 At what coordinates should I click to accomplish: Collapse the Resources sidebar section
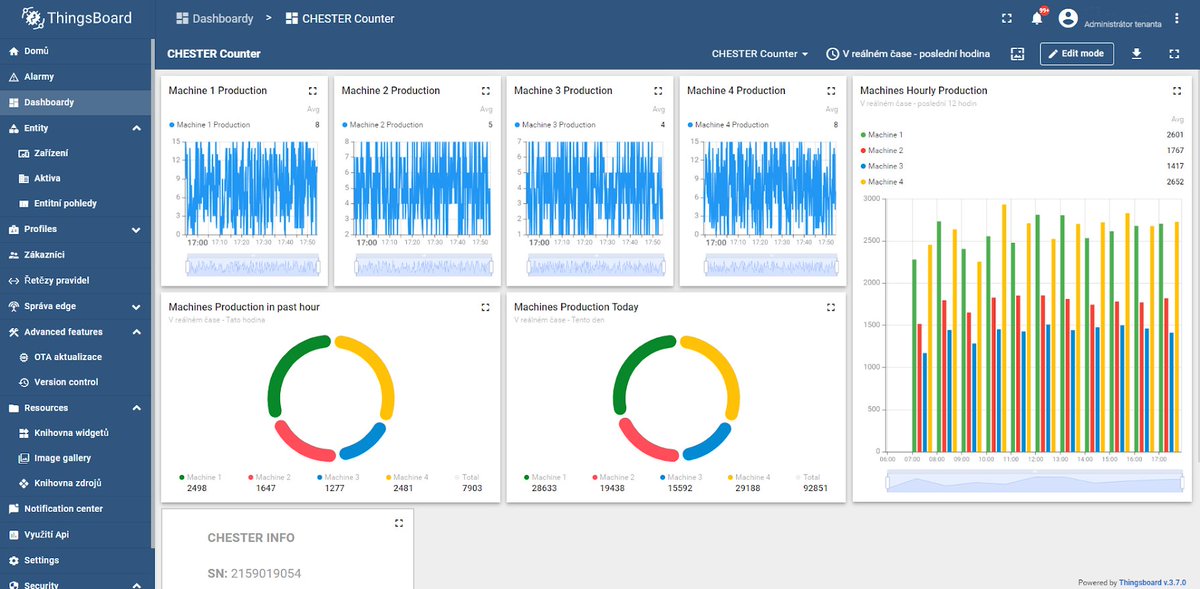coord(136,408)
